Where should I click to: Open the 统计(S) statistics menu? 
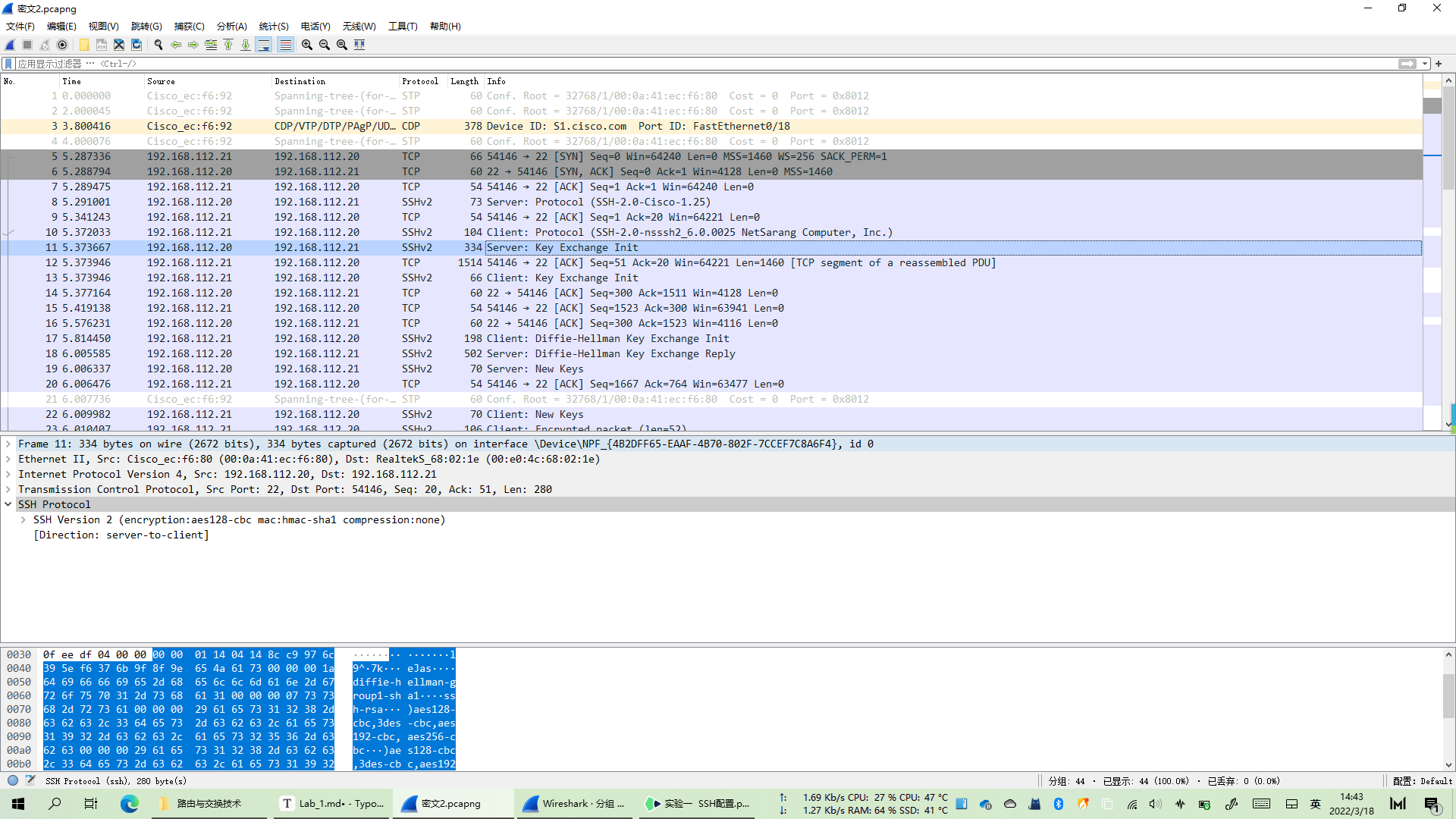(273, 26)
